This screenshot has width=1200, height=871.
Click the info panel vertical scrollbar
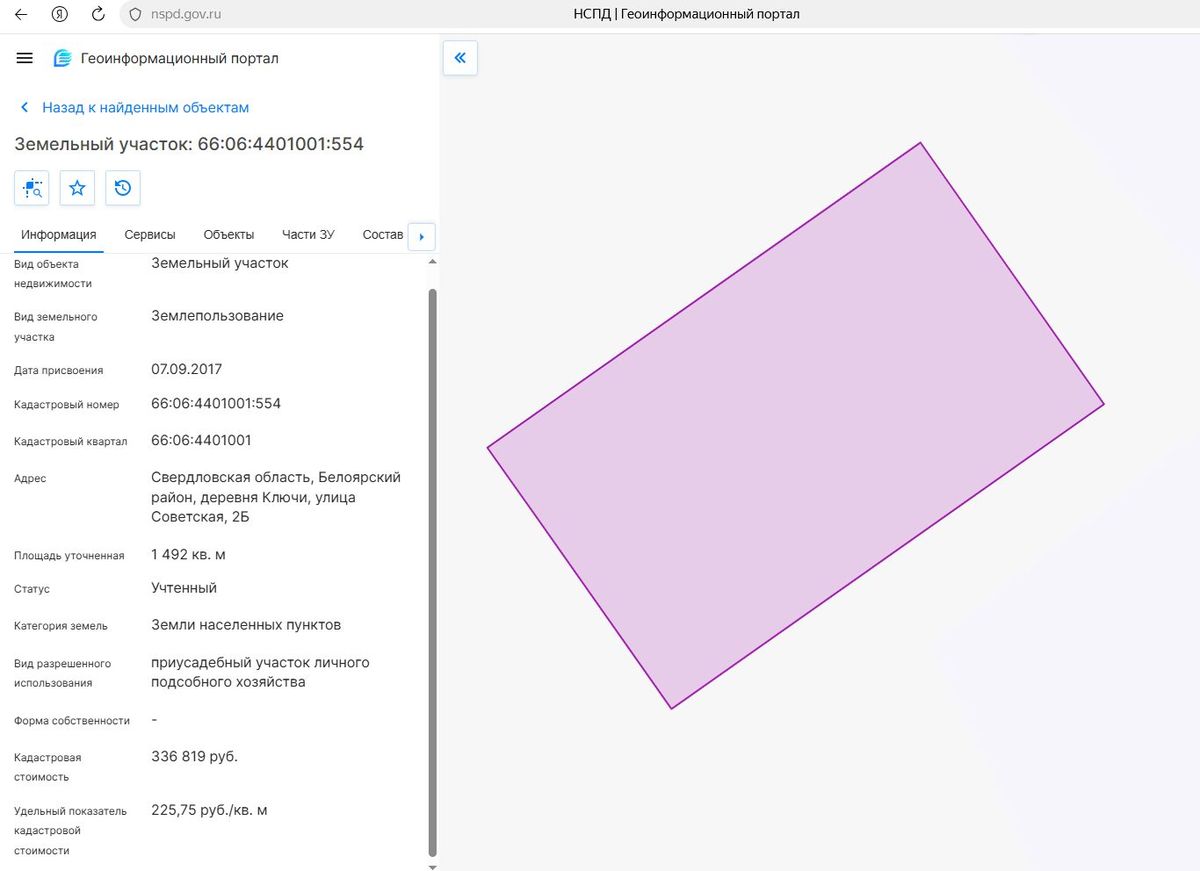433,572
